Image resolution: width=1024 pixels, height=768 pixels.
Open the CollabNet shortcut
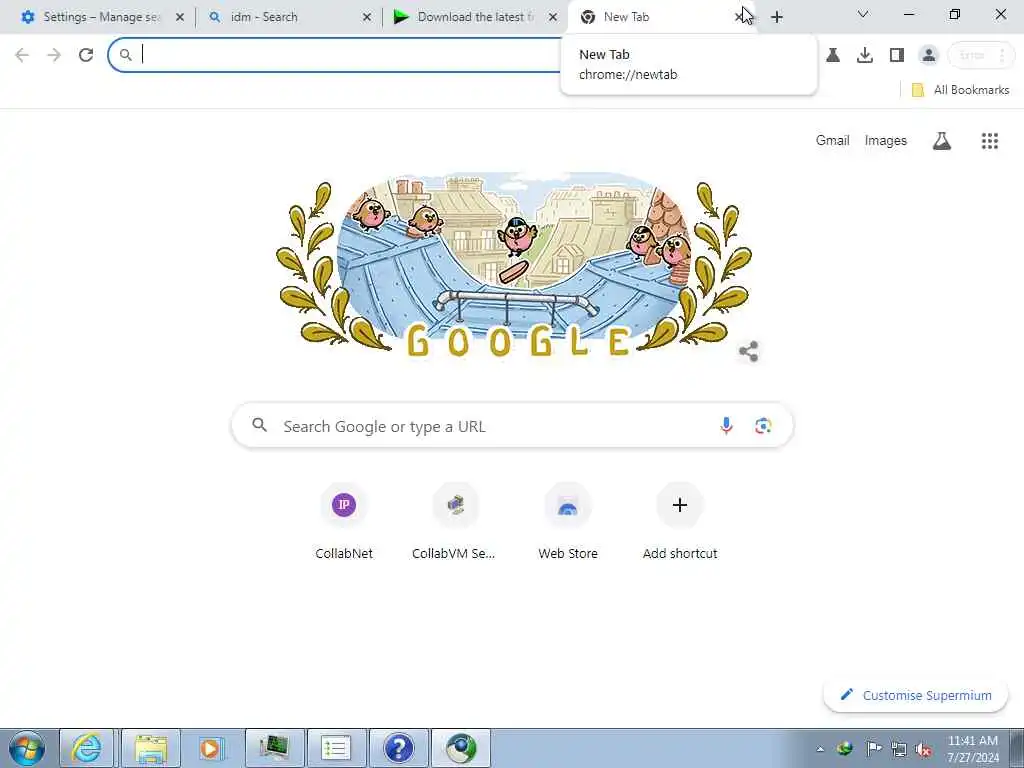pyautogui.click(x=344, y=521)
